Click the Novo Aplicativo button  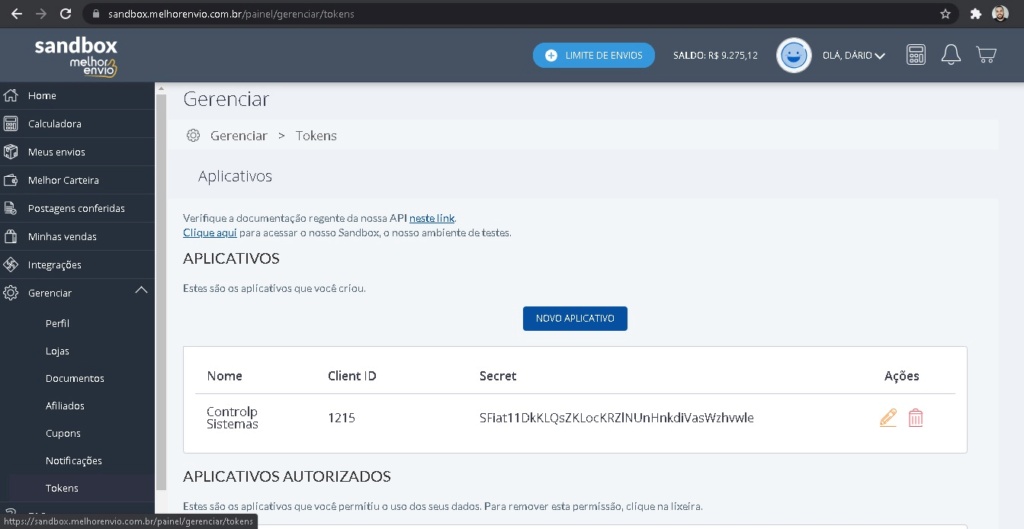point(575,318)
